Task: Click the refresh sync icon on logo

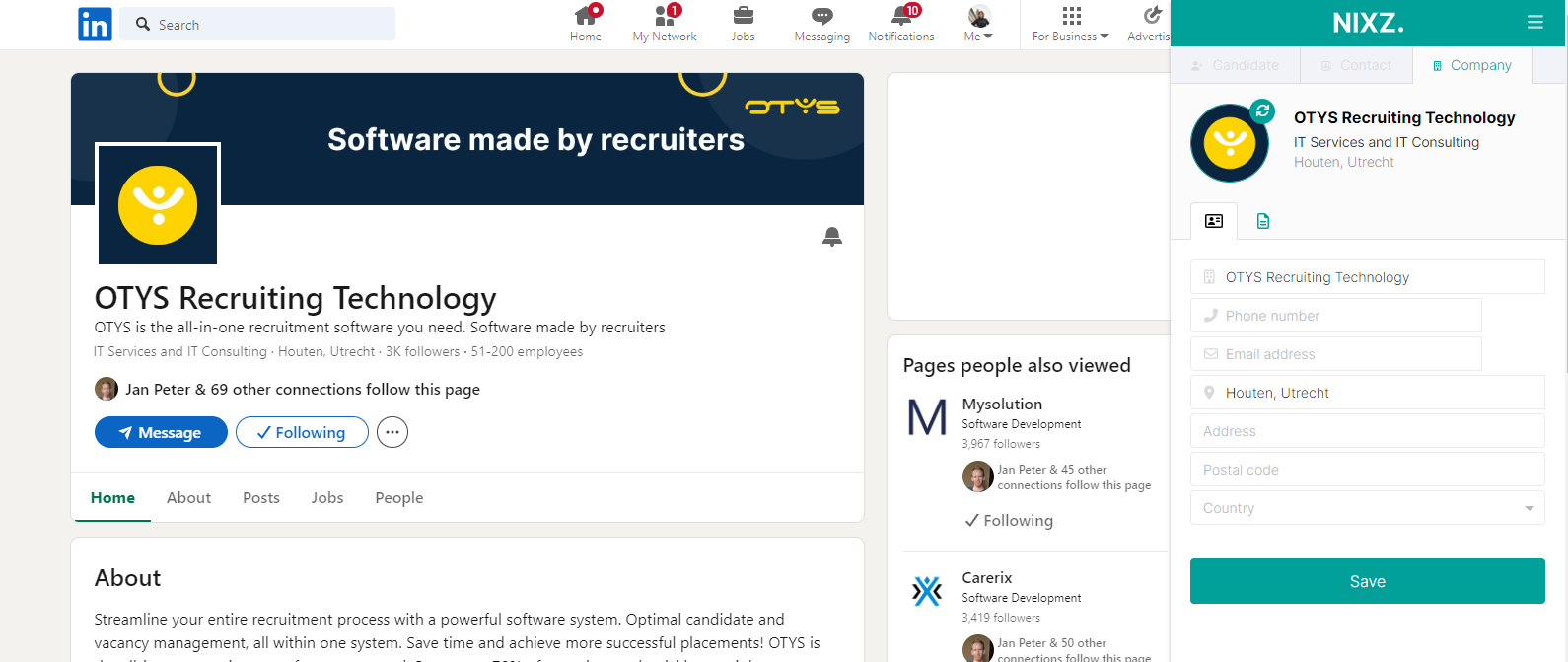Action: [1262, 111]
